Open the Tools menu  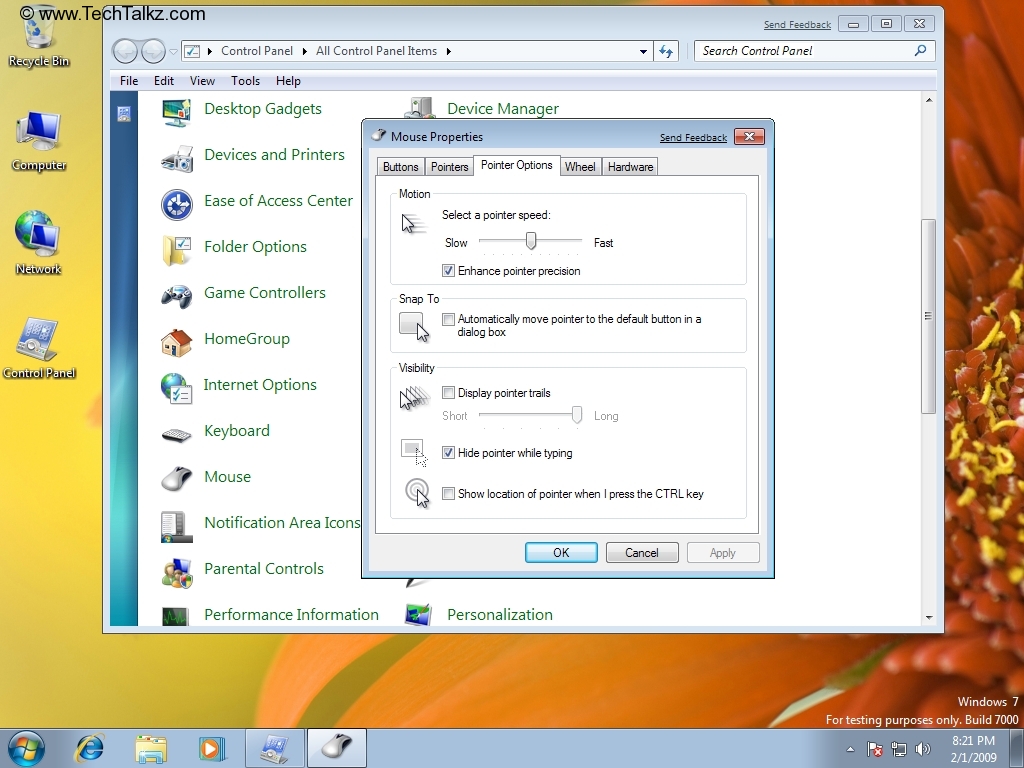(x=245, y=81)
